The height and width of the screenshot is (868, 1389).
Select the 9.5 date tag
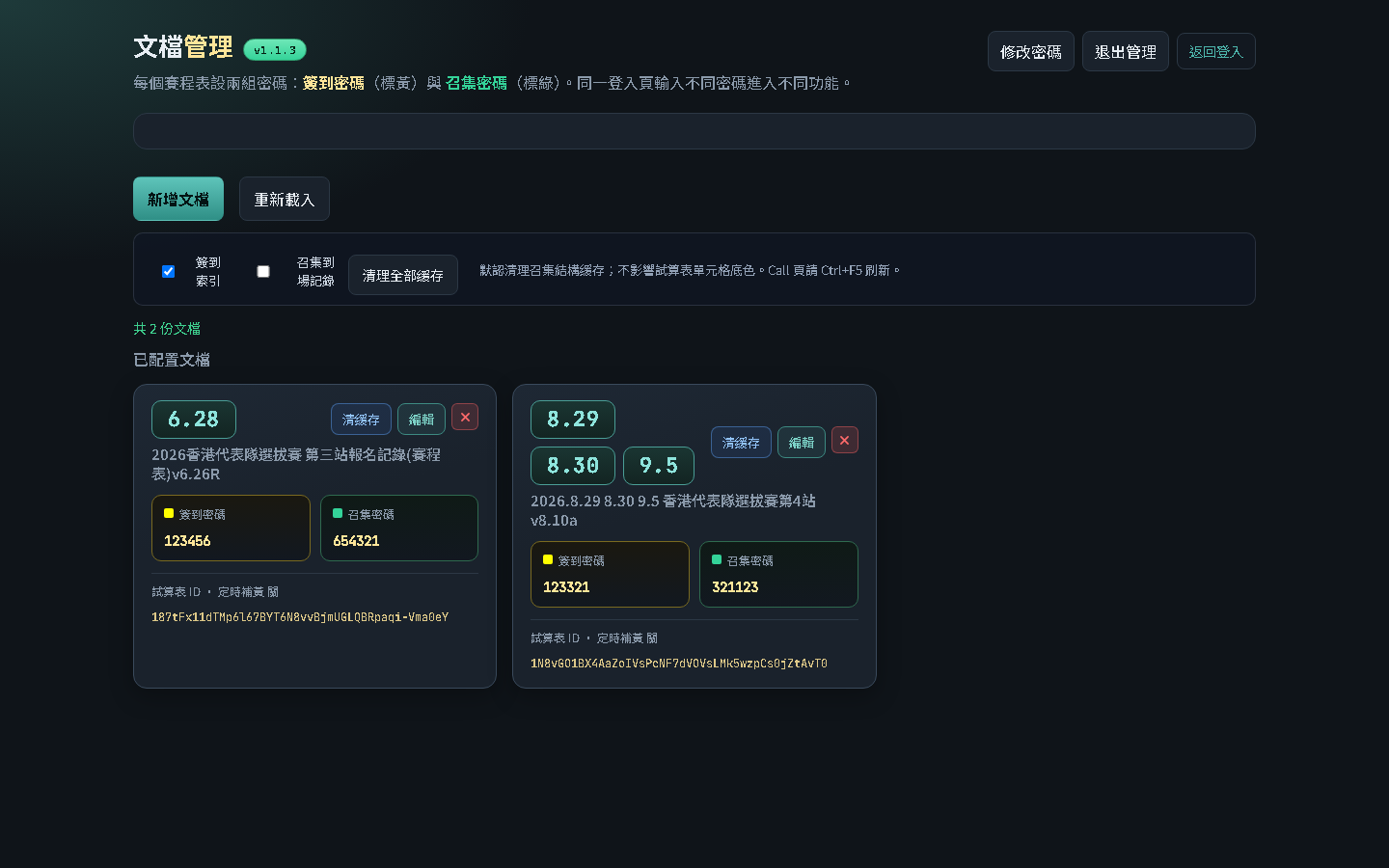659,466
